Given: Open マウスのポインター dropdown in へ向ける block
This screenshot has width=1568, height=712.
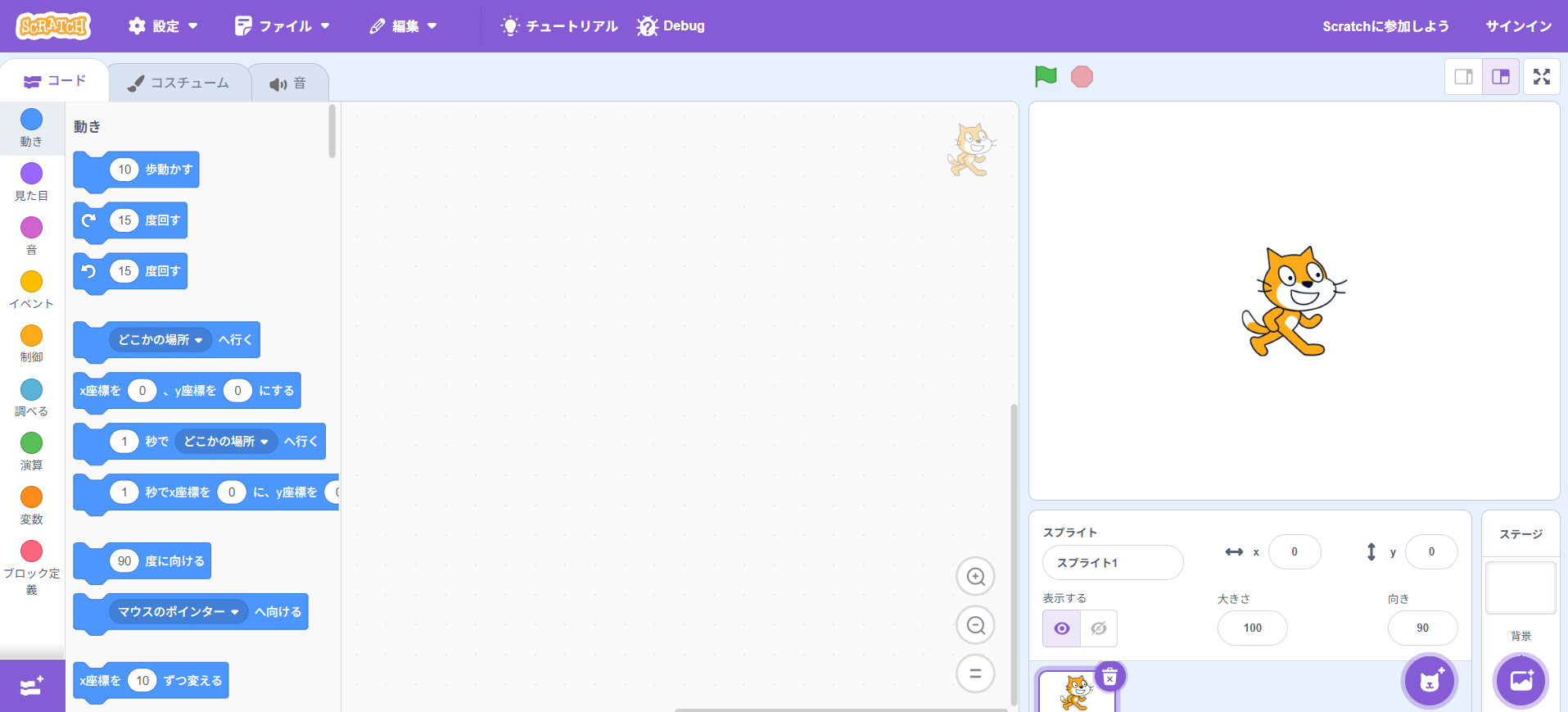Looking at the screenshot, I should 178,612.
